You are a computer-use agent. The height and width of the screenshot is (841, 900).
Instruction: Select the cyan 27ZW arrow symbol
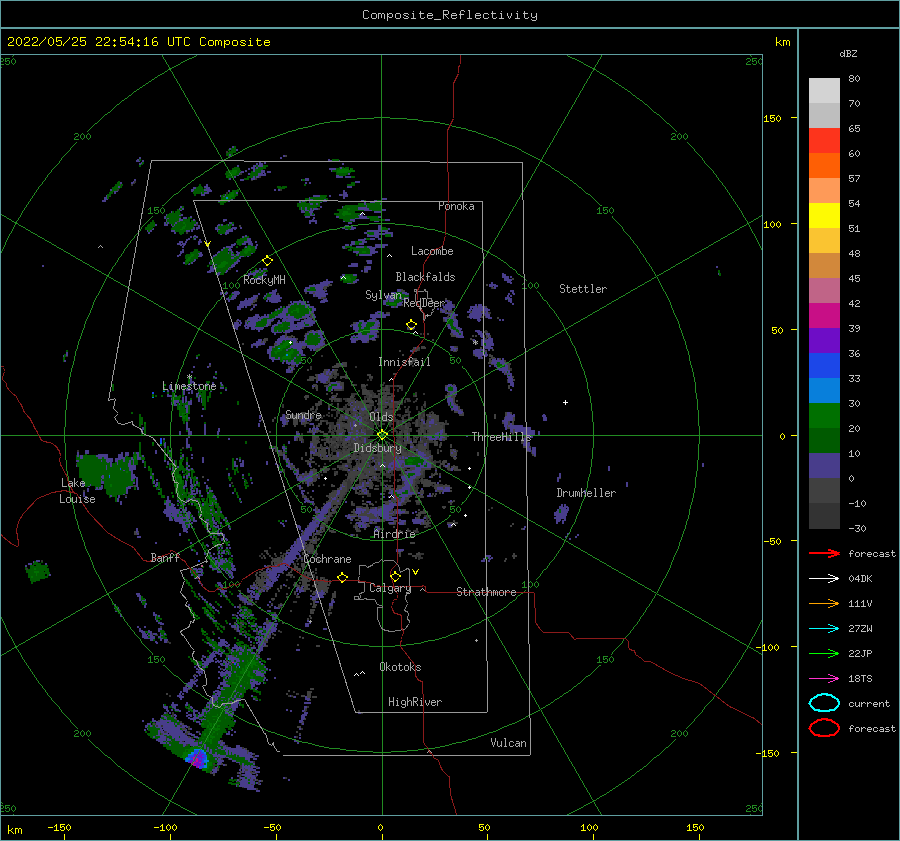tap(824, 629)
